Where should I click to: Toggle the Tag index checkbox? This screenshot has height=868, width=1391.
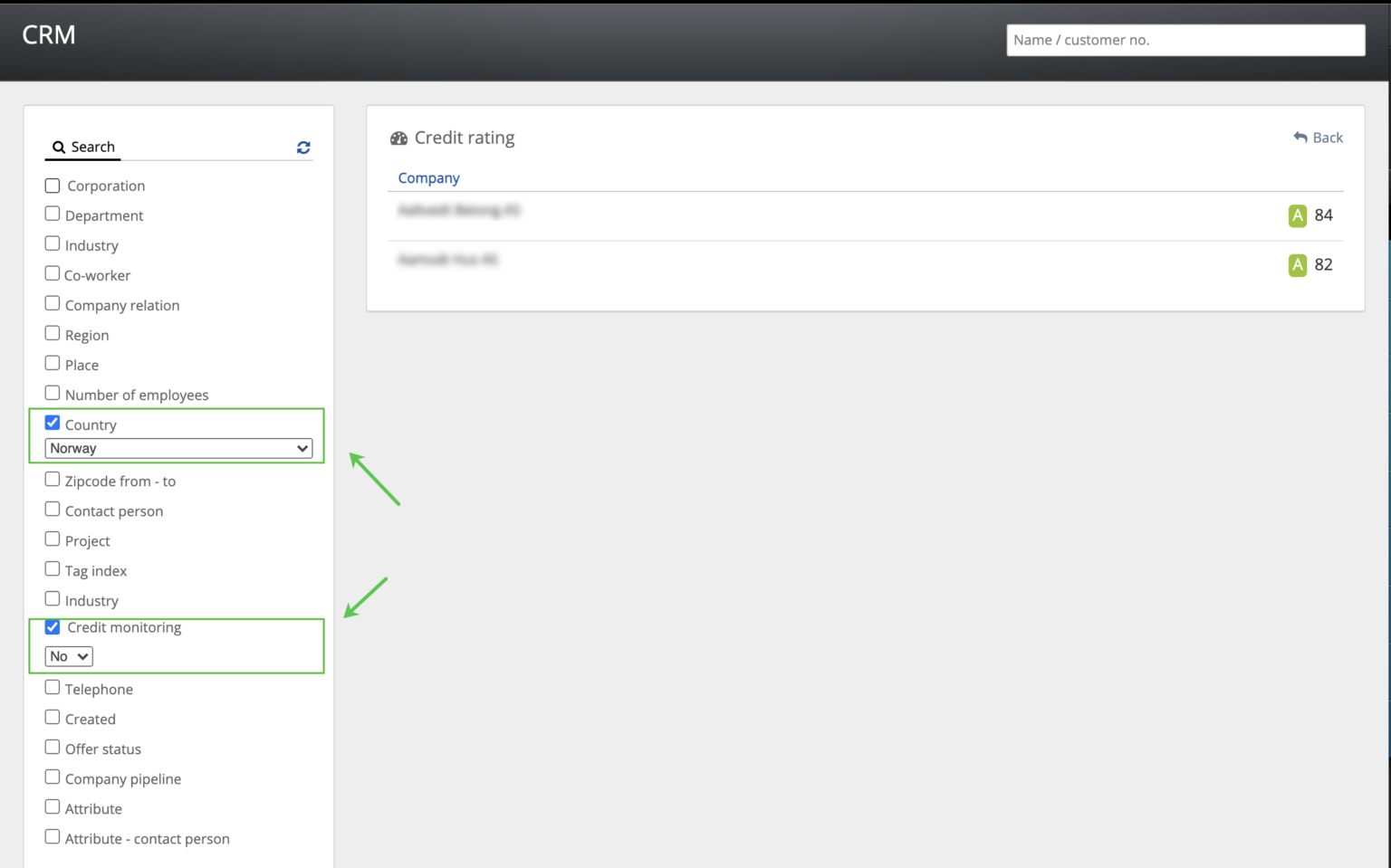(x=53, y=569)
